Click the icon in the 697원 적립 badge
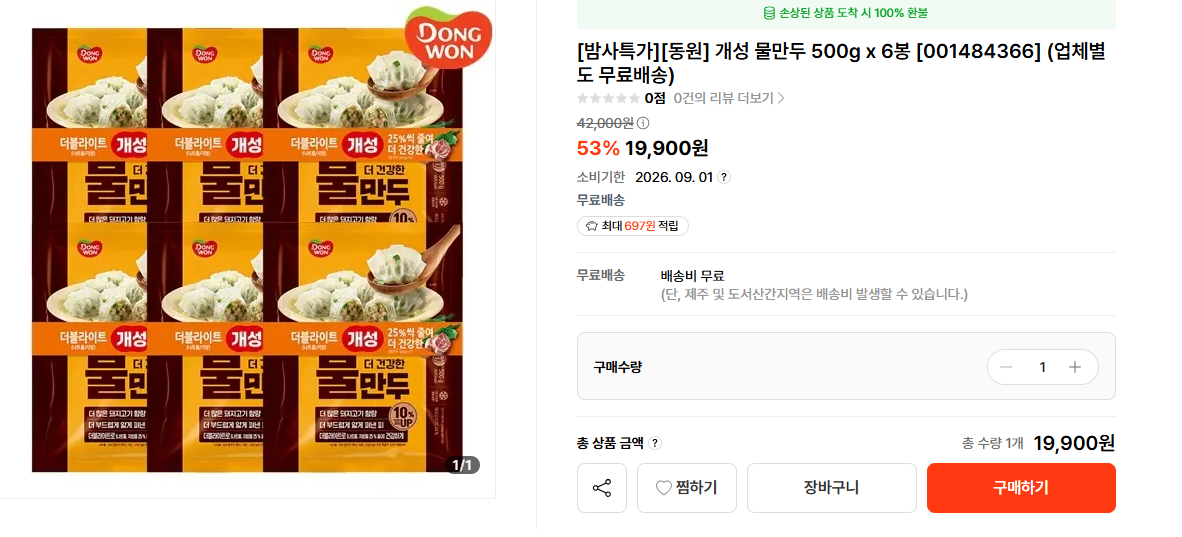The image size is (1182, 537). (x=591, y=226)
